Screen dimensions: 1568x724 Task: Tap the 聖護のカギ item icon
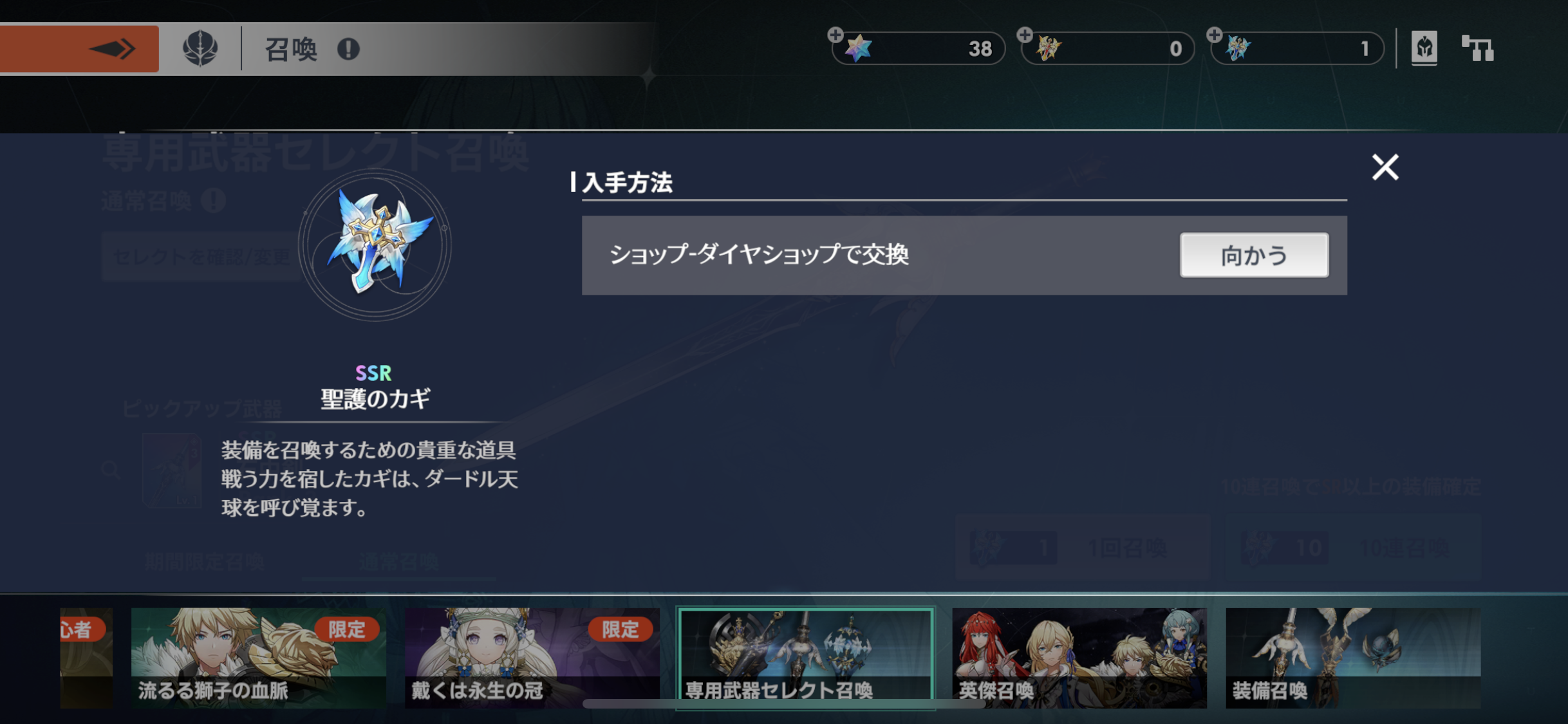(x=375, y=245)
